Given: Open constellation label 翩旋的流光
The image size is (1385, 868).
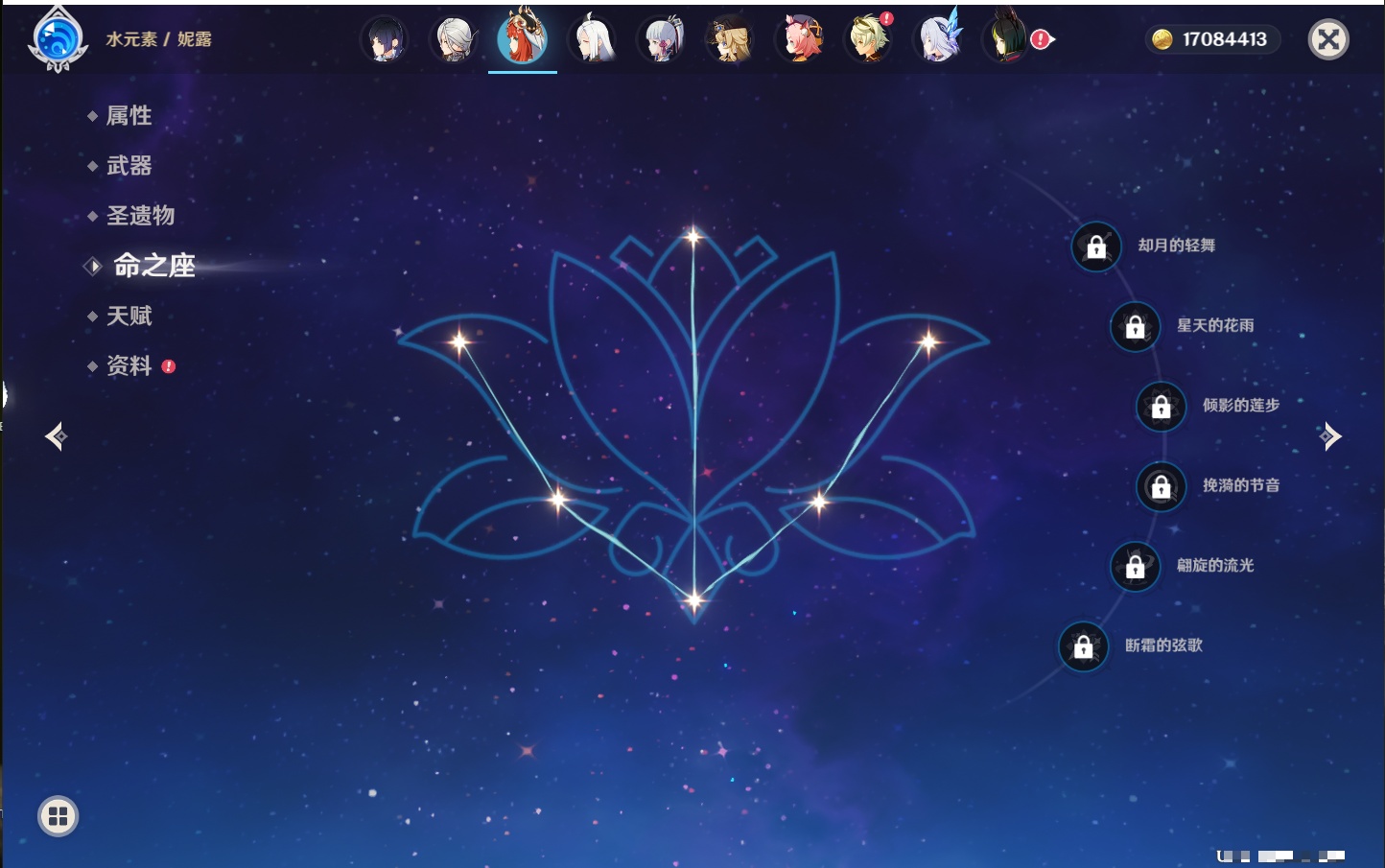Looking at the screenshot, I should tap(1215, 565).
